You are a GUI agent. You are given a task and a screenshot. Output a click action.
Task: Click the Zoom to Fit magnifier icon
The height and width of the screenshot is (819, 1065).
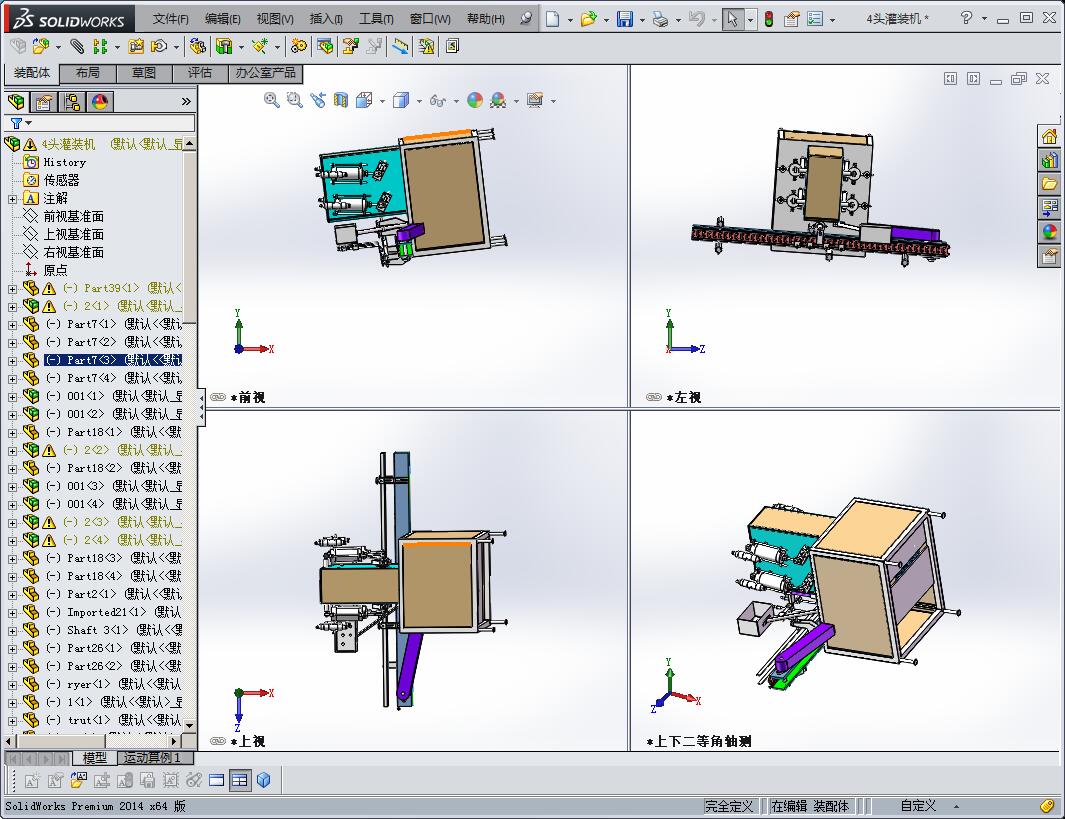271,101
